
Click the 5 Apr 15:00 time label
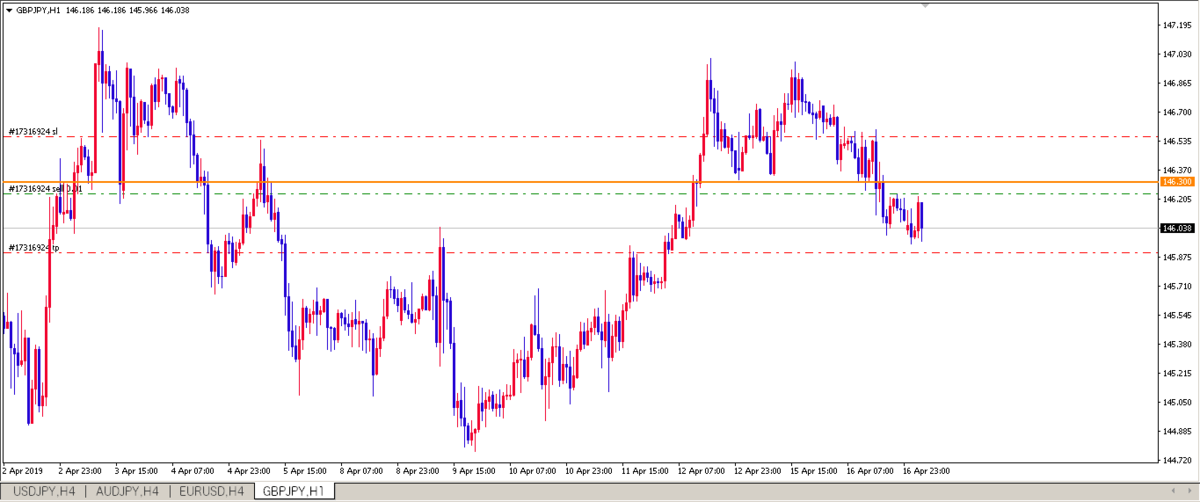pyautogui.click(x=306, y=470)
